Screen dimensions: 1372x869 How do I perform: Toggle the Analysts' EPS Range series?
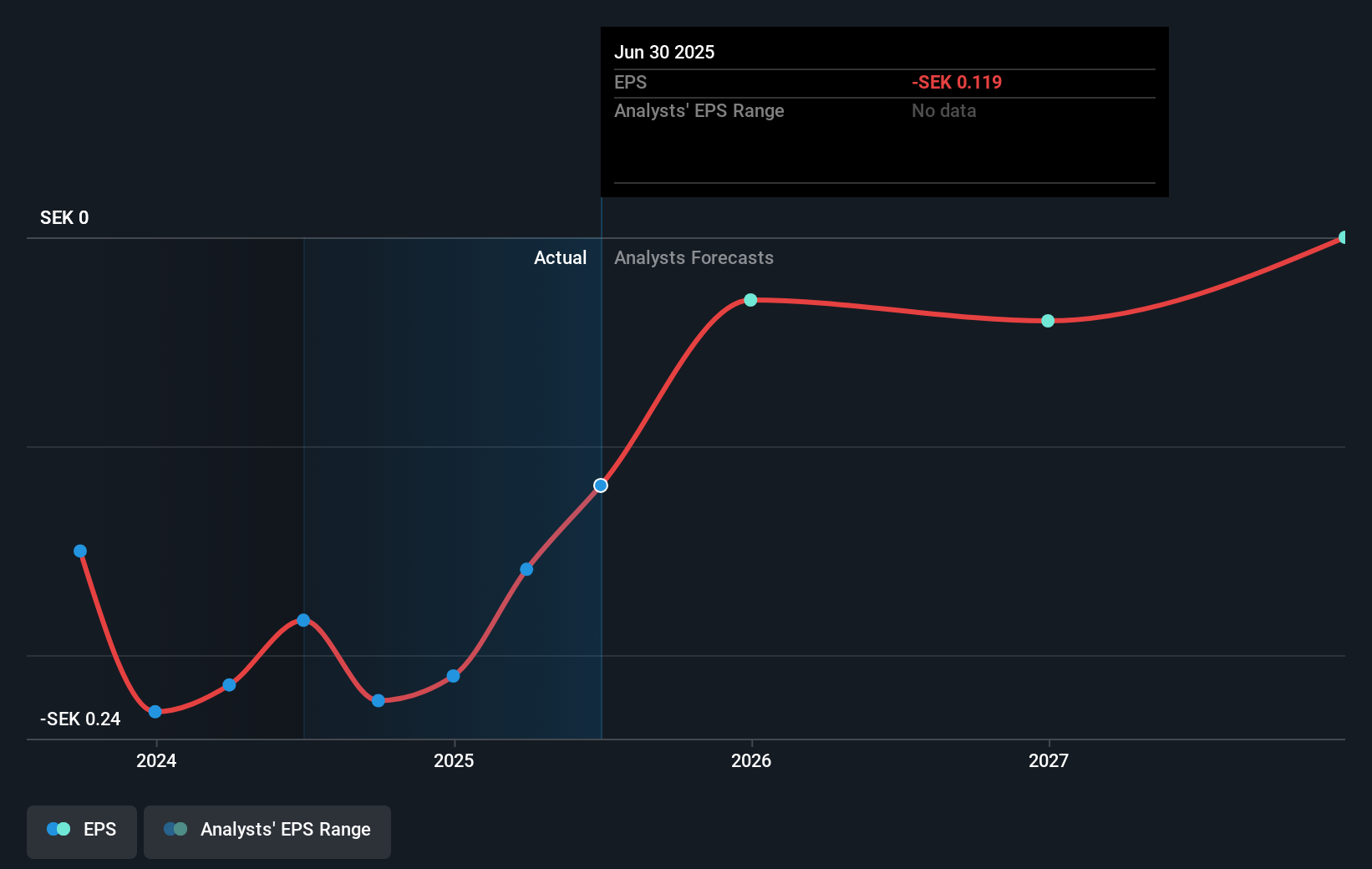coord(267,829)
